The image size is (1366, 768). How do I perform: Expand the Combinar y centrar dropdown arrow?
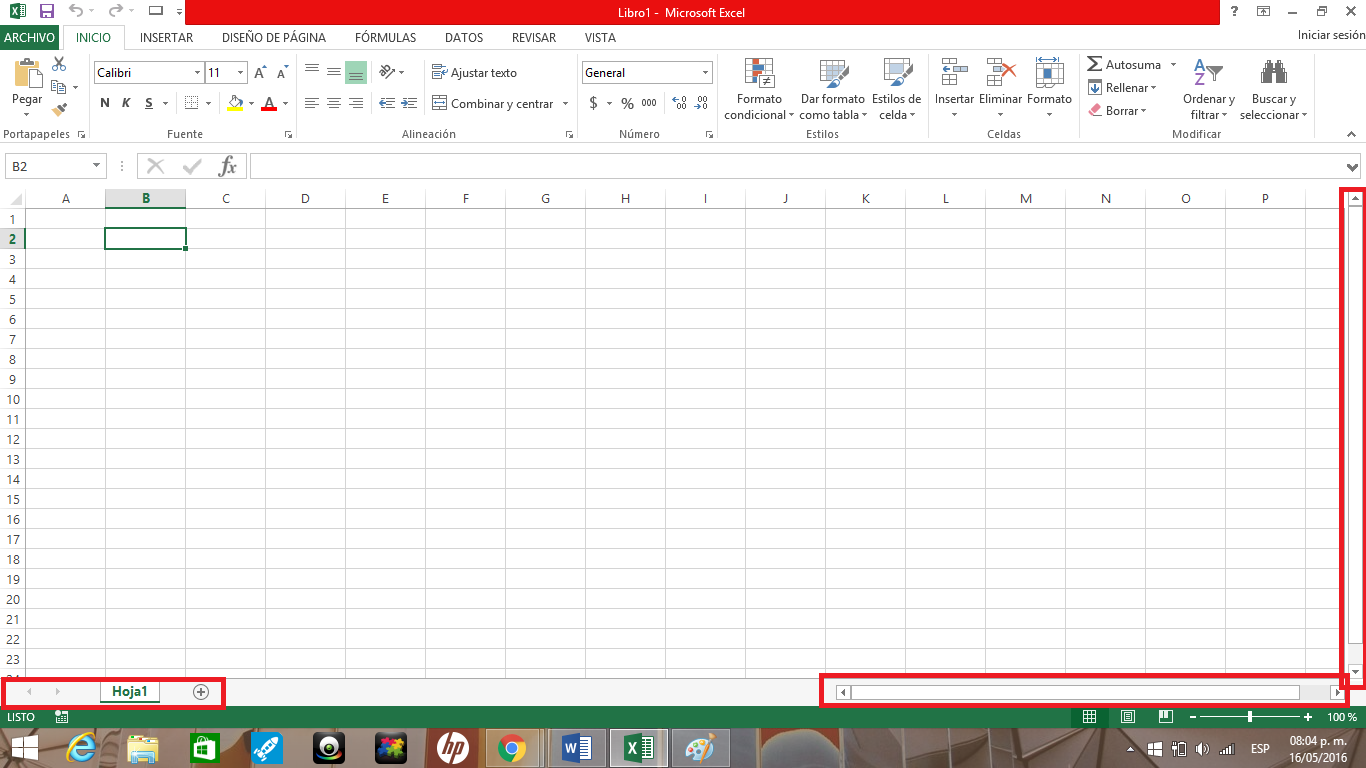coord(563,103)
